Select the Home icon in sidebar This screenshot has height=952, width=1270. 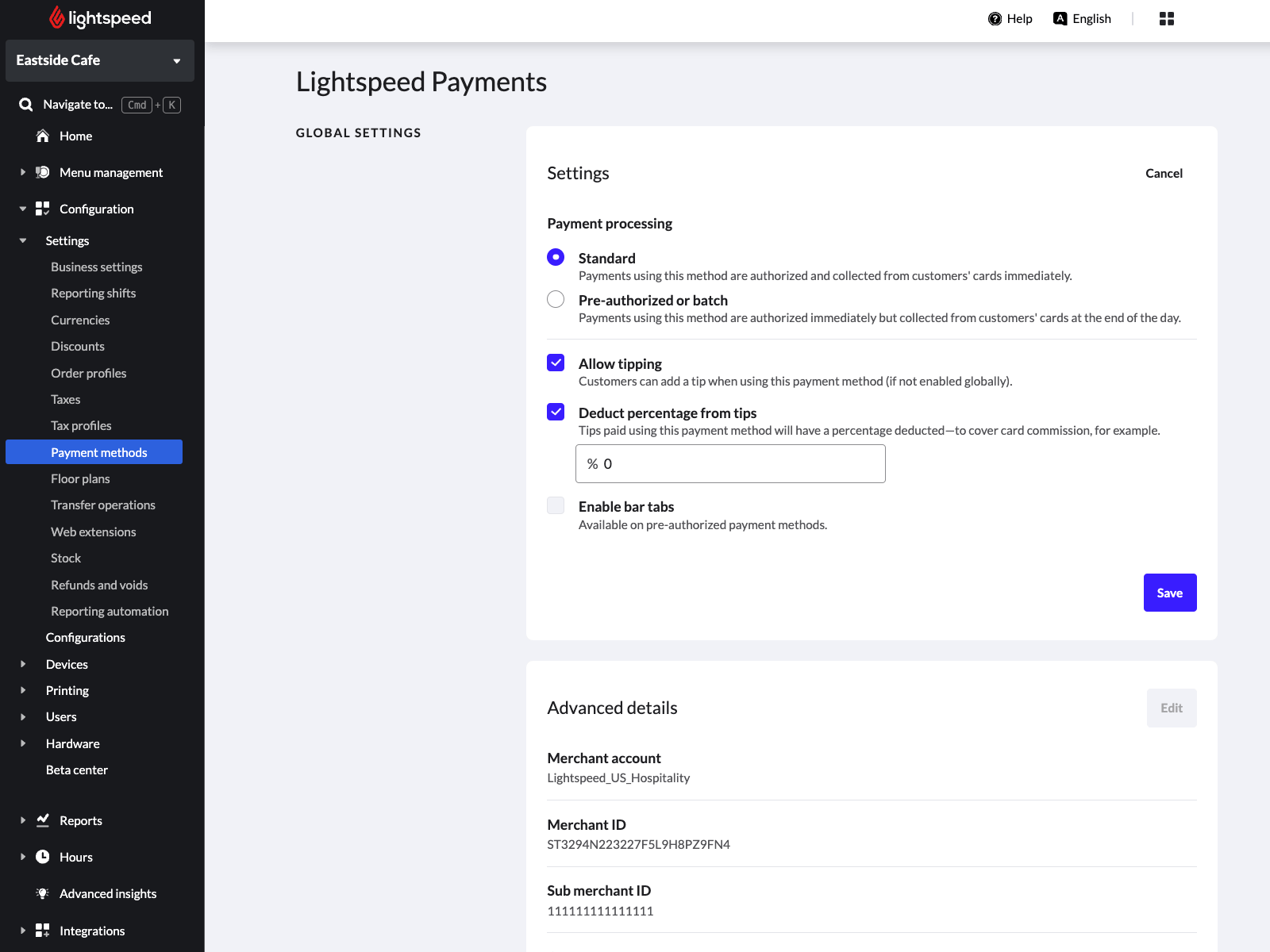click(42, 136)
